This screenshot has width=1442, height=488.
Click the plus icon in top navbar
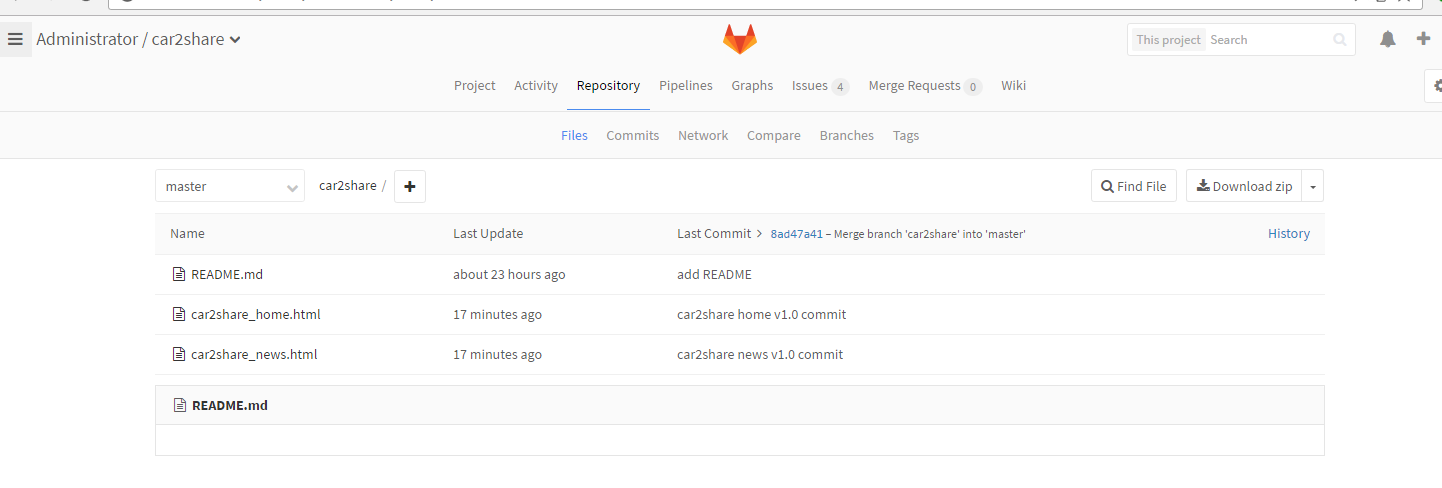point(1423,39)
